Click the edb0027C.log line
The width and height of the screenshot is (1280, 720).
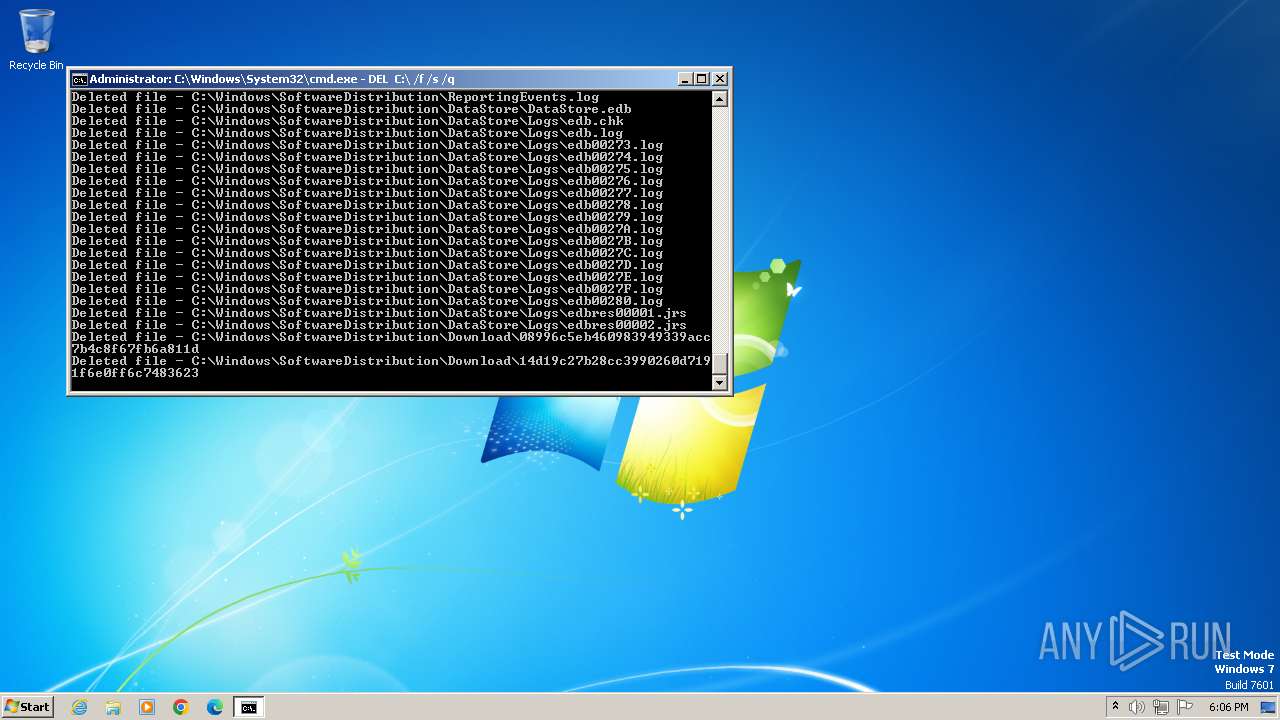[367, 253]
